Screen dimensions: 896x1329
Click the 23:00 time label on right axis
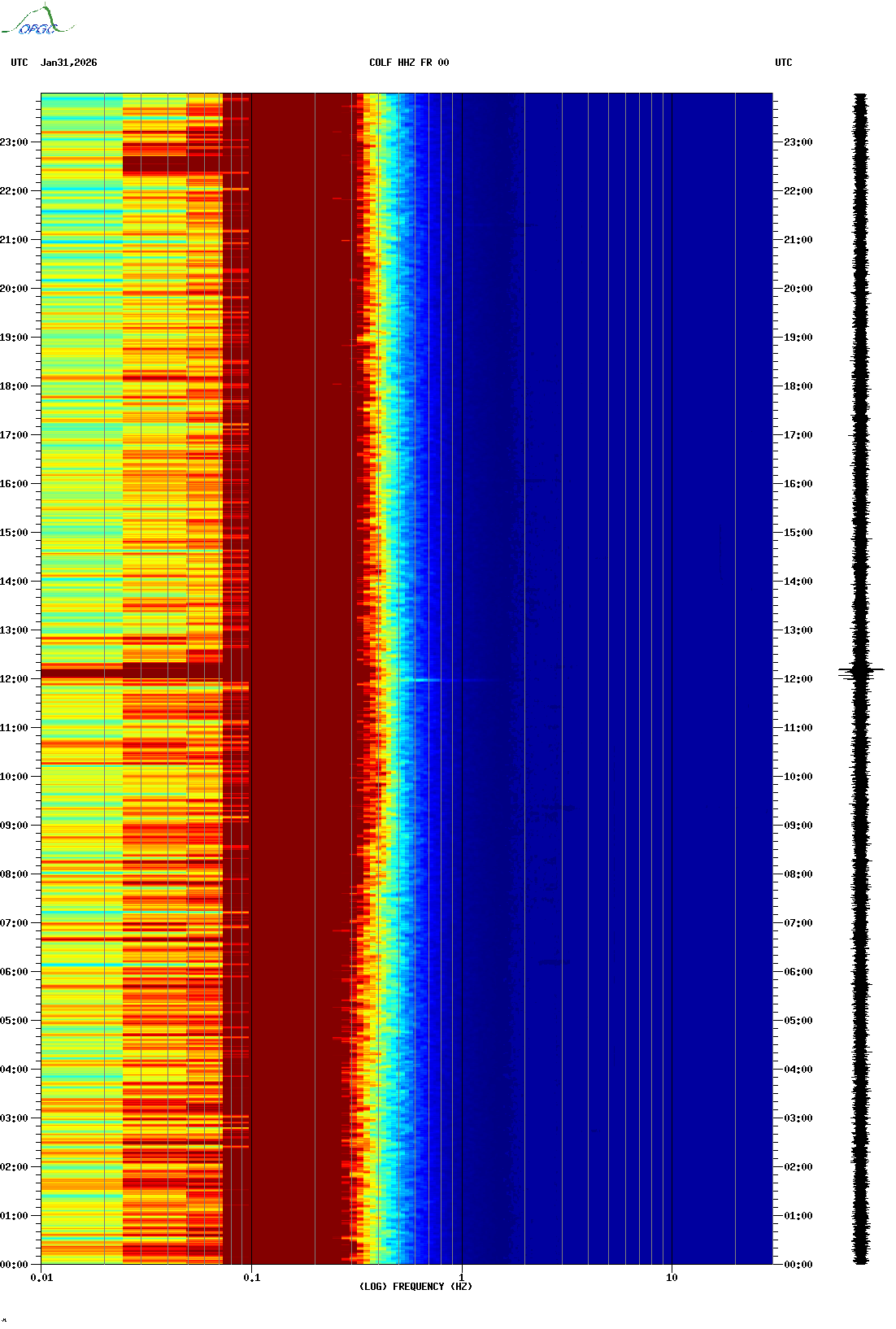tap(798, 142)
